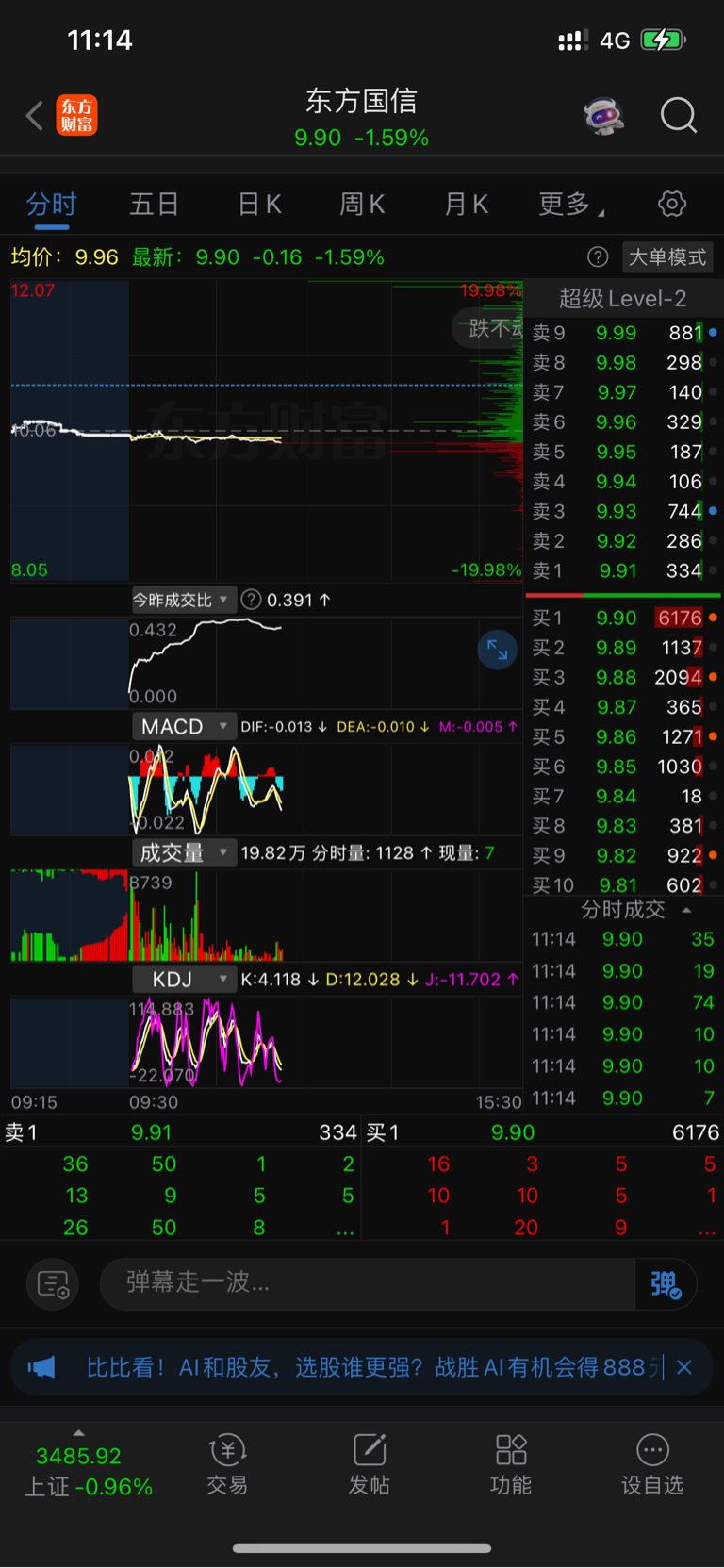Select the 买5 9.86 order row
This screenshot has height=1568, width=724.
(x=623, y=736)
